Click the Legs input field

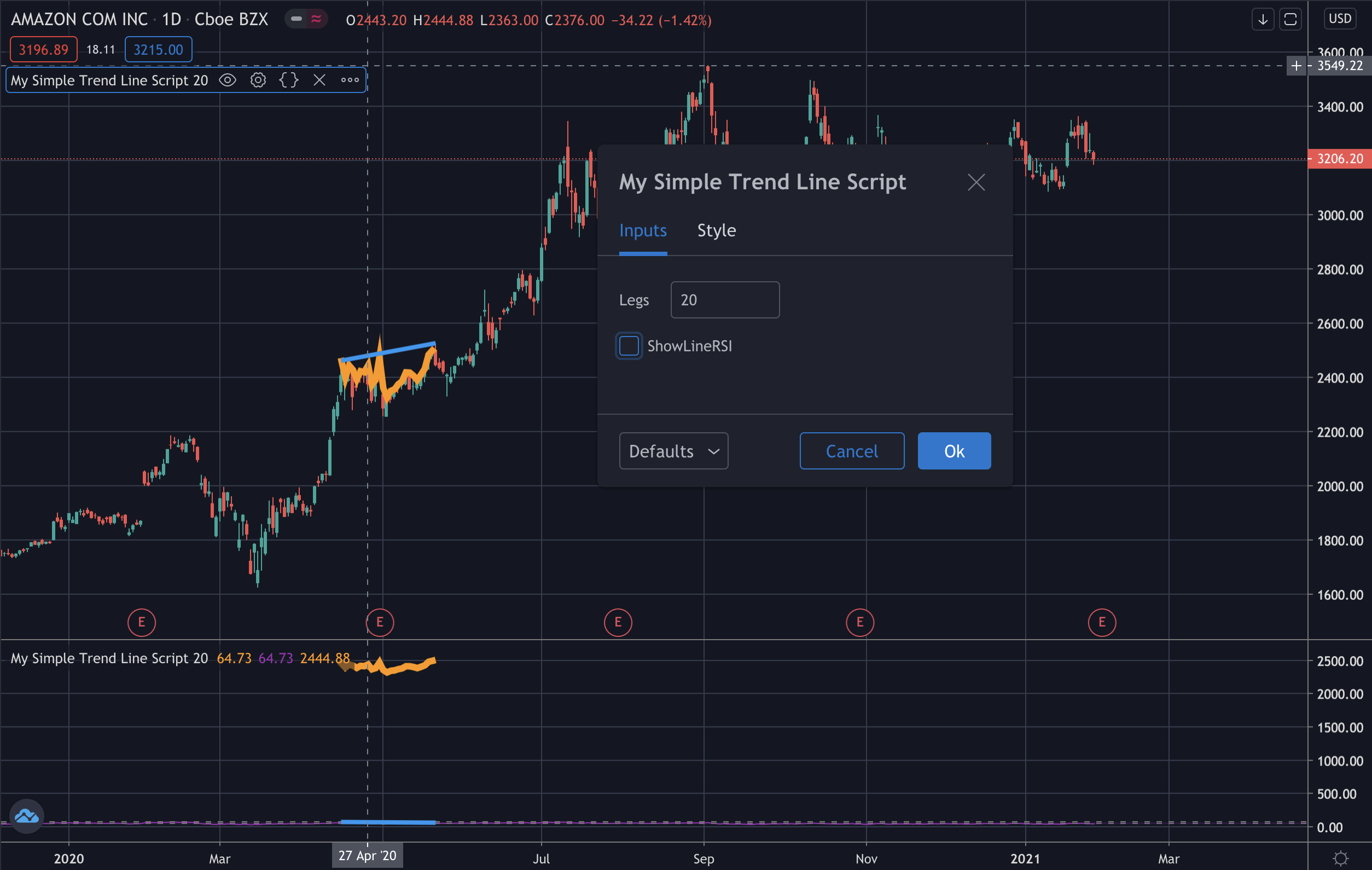(725, 300)
